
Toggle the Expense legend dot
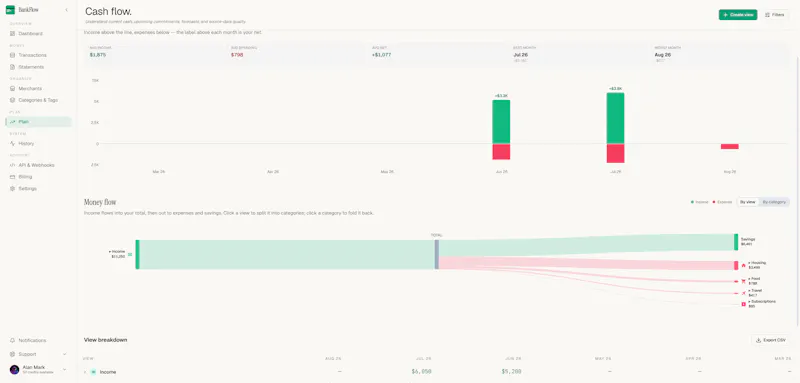[x=714, y=202]
